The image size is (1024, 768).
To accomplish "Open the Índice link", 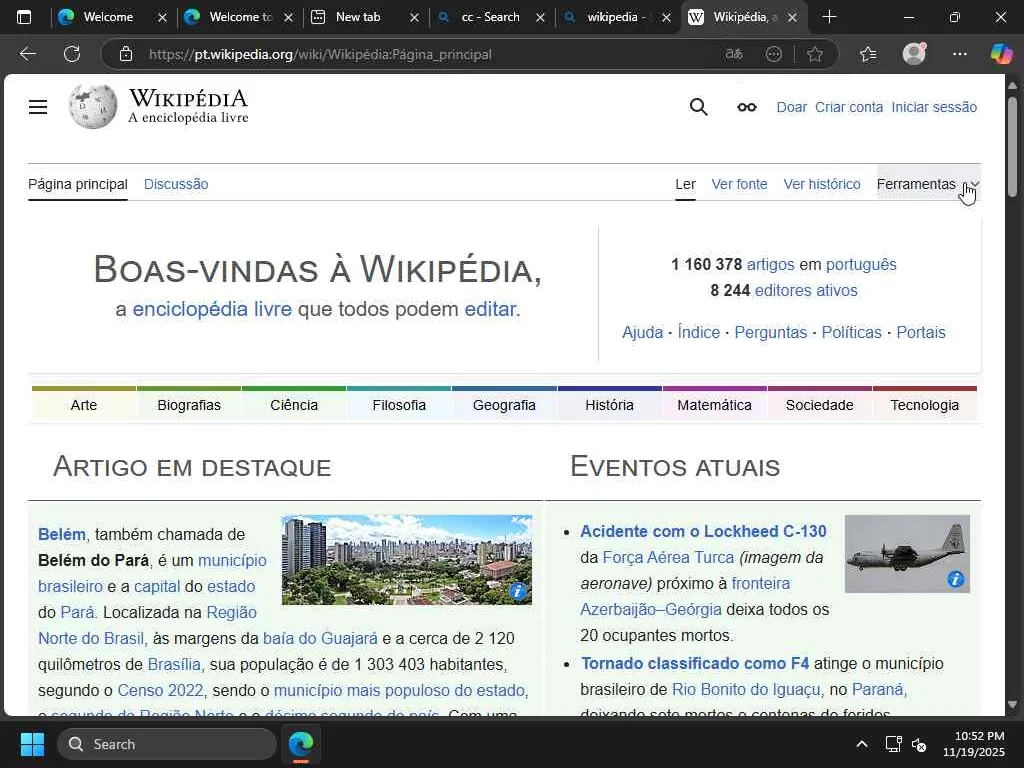I will (699, 332).
